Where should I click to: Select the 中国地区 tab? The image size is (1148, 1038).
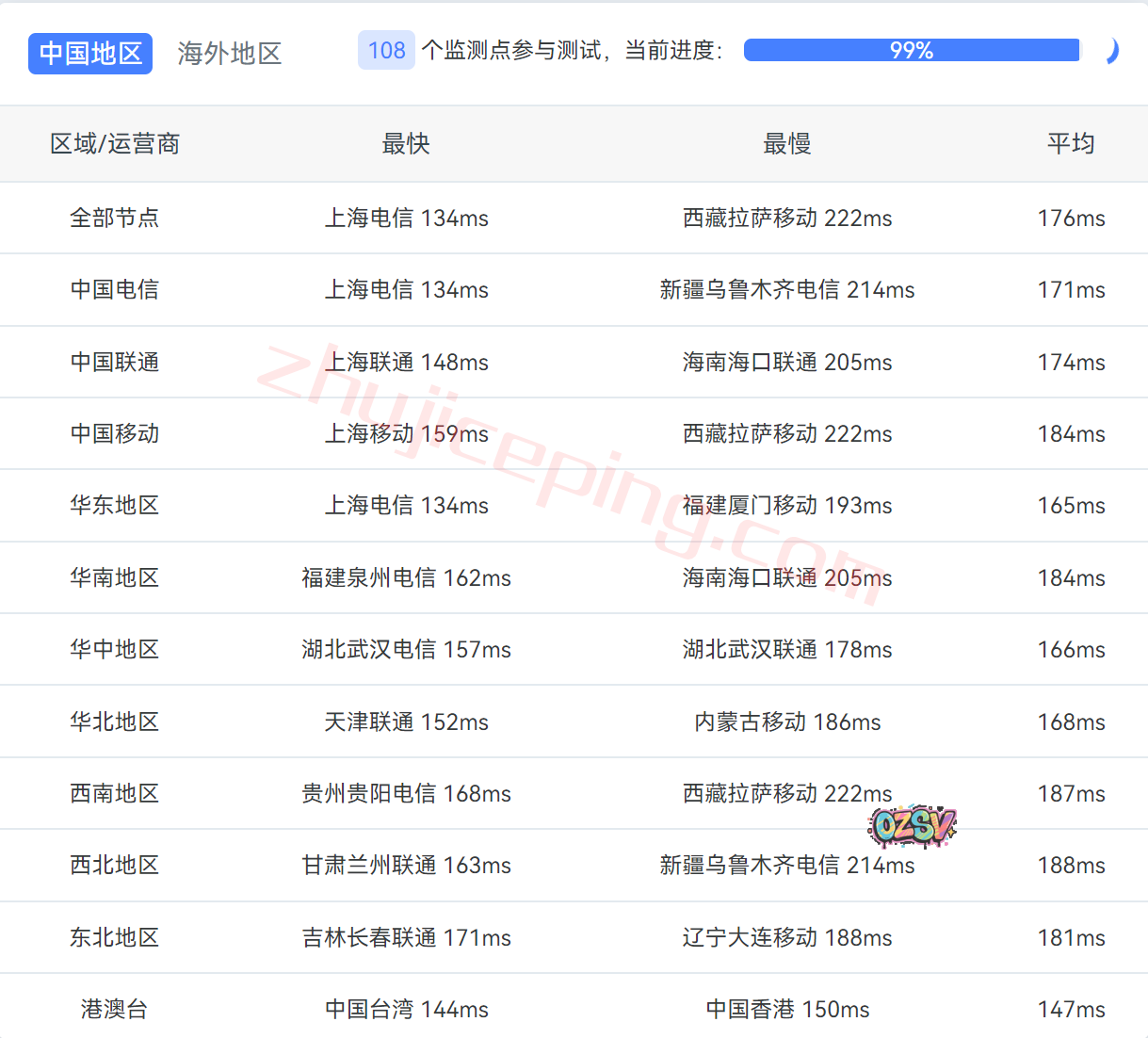click(90, 54)
